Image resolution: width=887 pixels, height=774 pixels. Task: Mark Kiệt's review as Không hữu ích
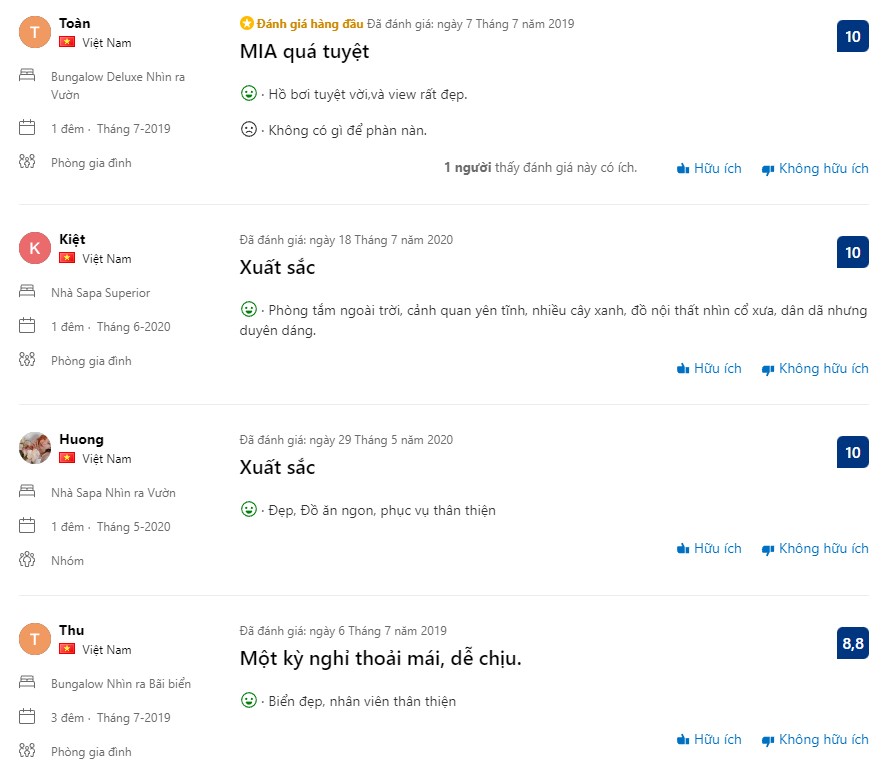point(814,369)
